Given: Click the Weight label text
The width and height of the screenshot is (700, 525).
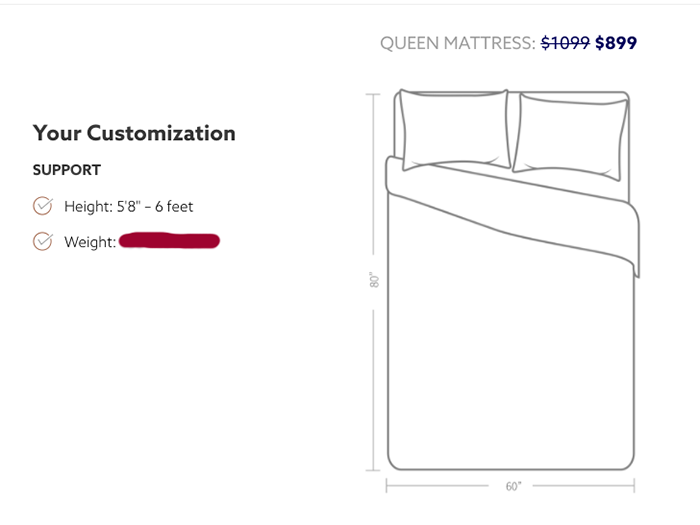Looking at the screenshot, I should tap(90, 242).
